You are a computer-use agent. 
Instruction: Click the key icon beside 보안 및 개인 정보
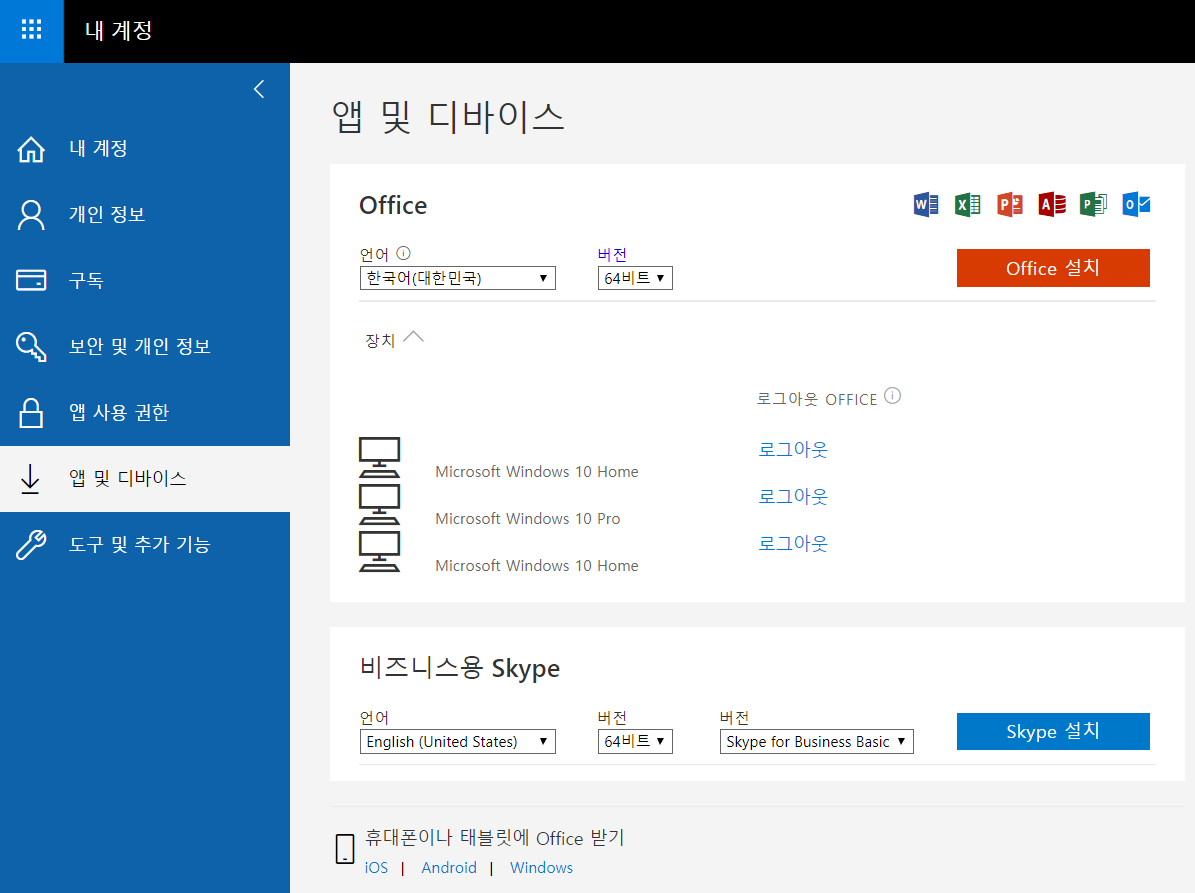click(31, 347)
